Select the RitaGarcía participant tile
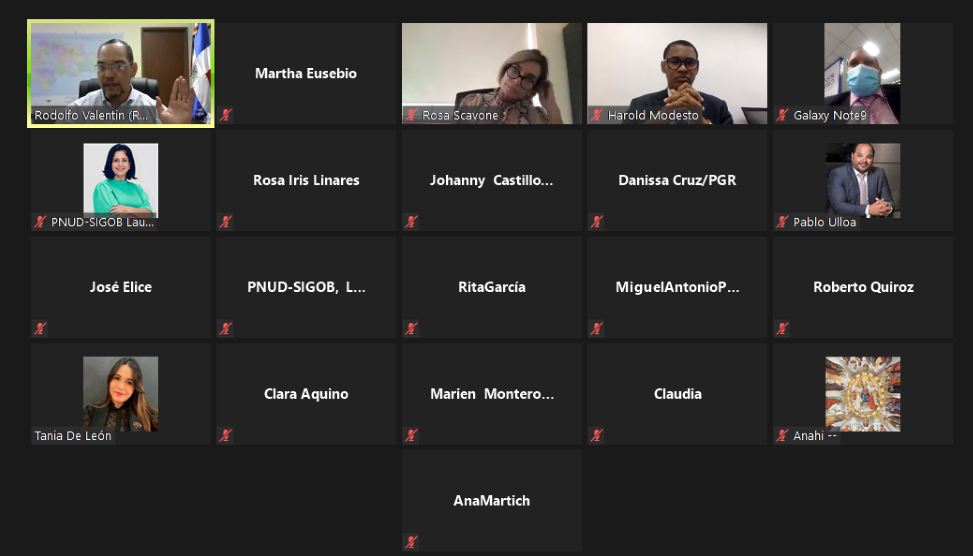 [491, 287]
